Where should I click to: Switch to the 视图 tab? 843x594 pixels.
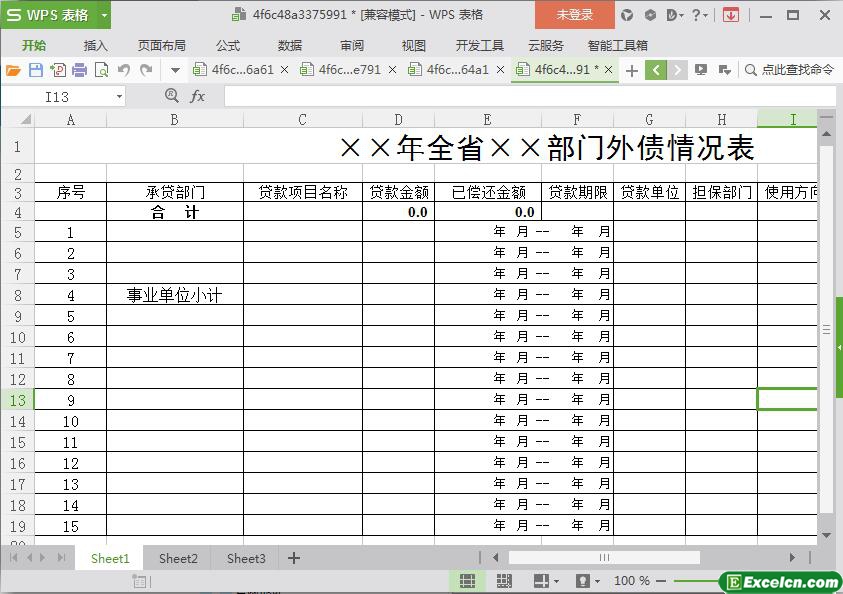pos(413,46)
